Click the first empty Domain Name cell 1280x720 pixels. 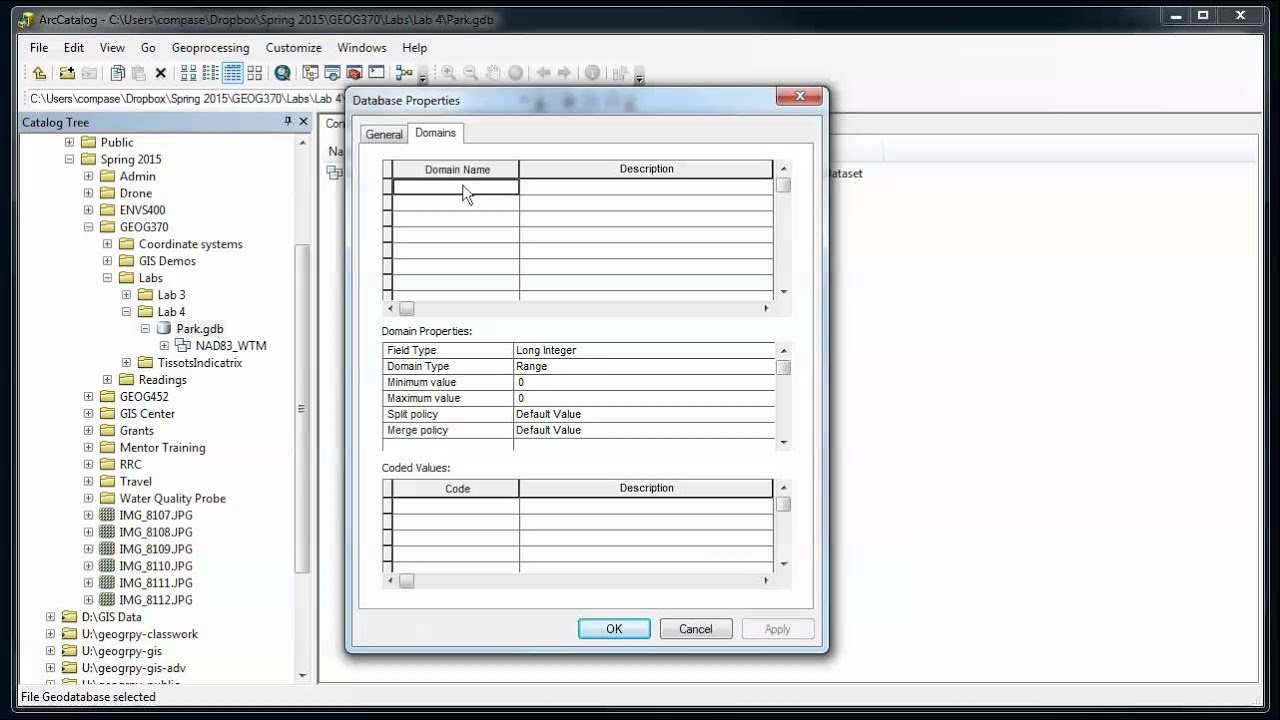(456, 187)
